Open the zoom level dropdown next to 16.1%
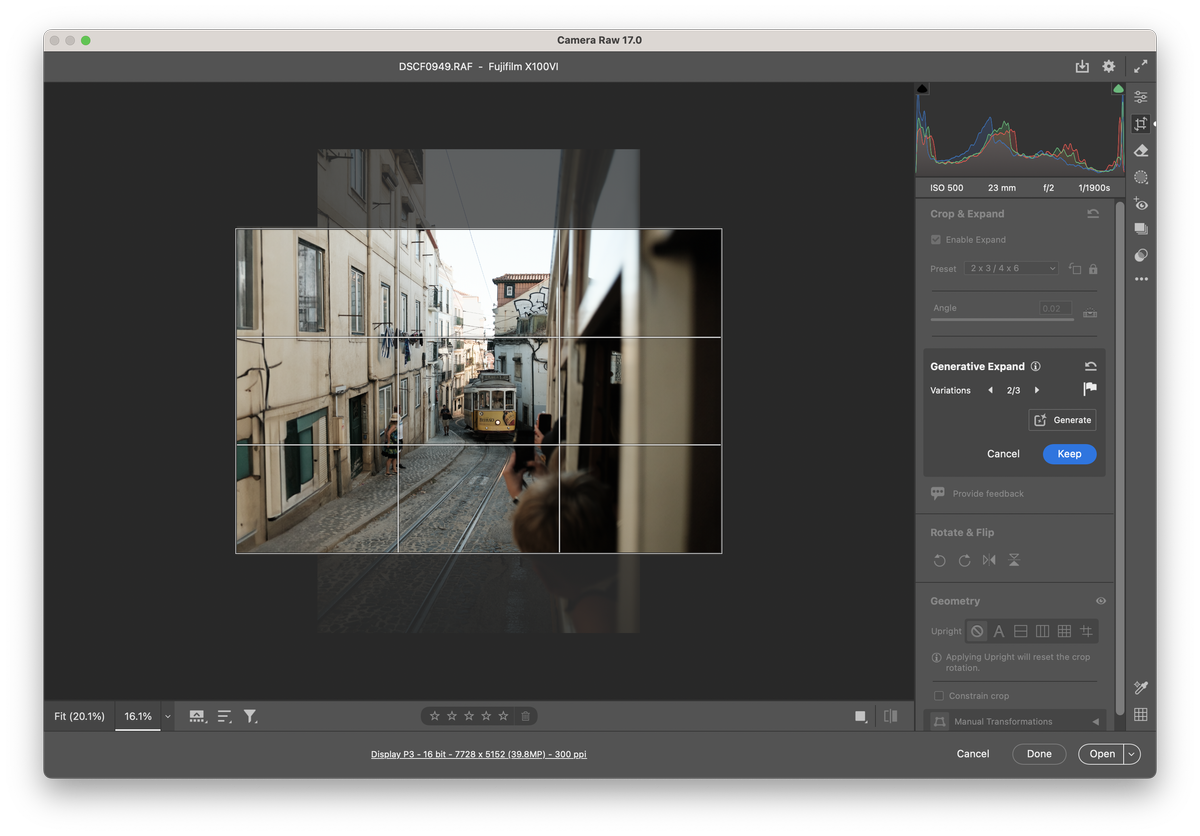The width and height of the screenshot is (1200, 836). (167, 716)
